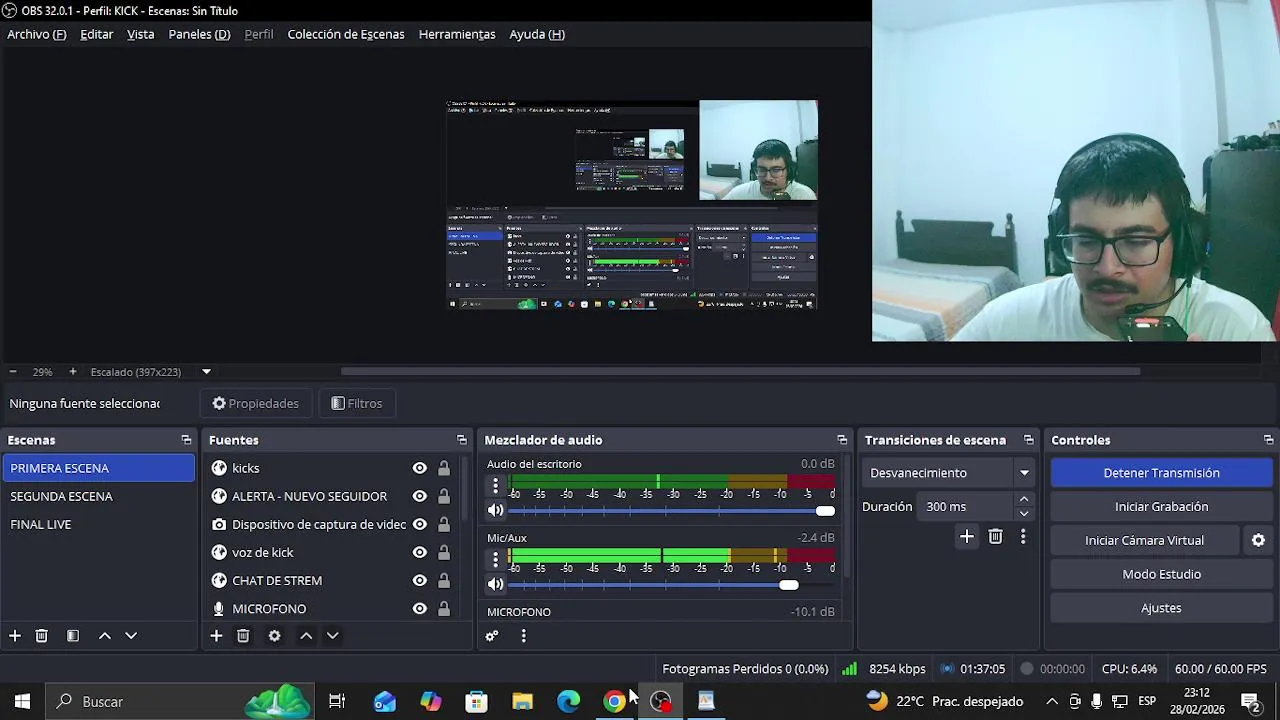
Task: Open the Herramientas menu
Action: (457, 34)
